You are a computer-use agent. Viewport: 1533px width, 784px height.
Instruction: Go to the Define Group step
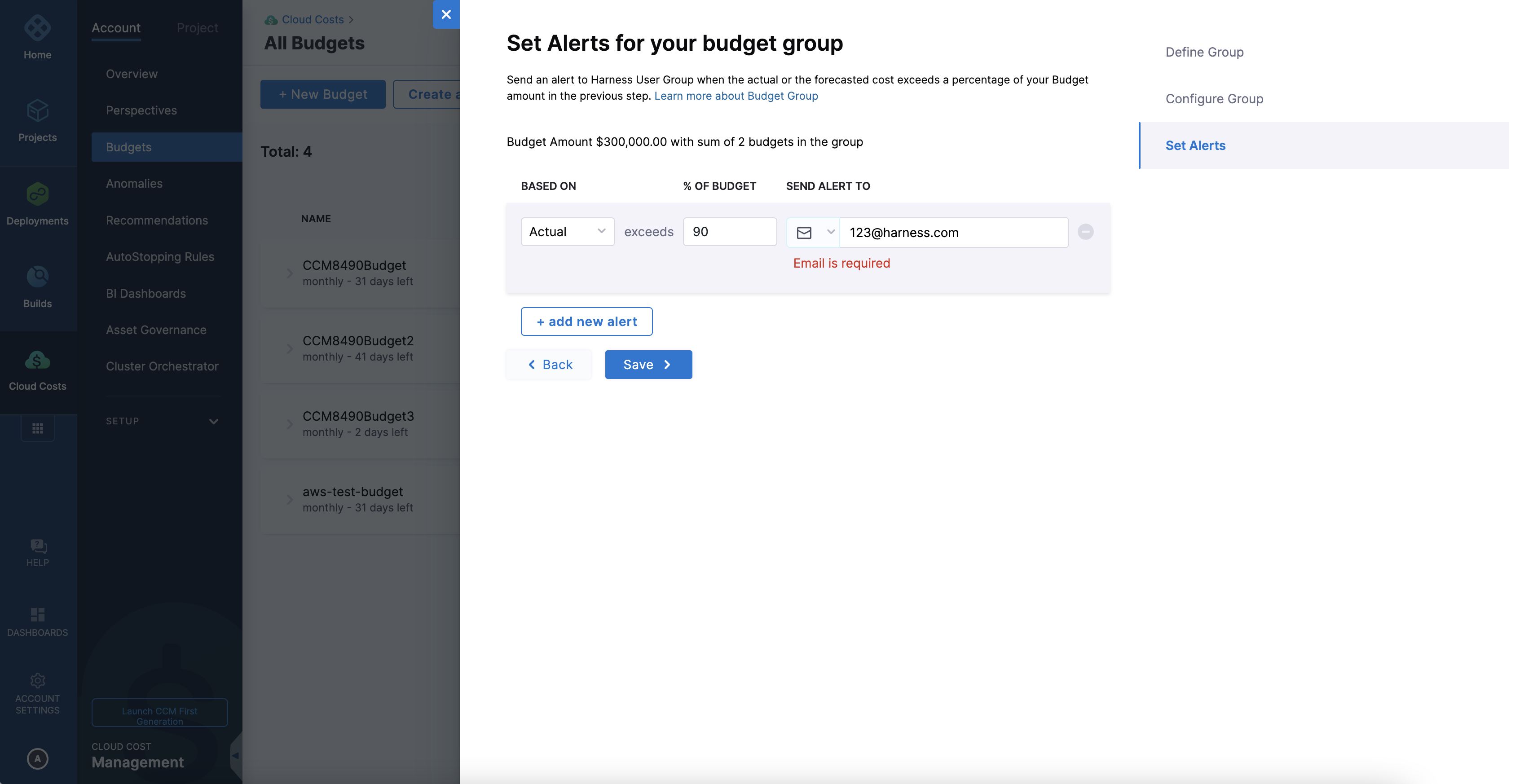tap(1204, 52)
